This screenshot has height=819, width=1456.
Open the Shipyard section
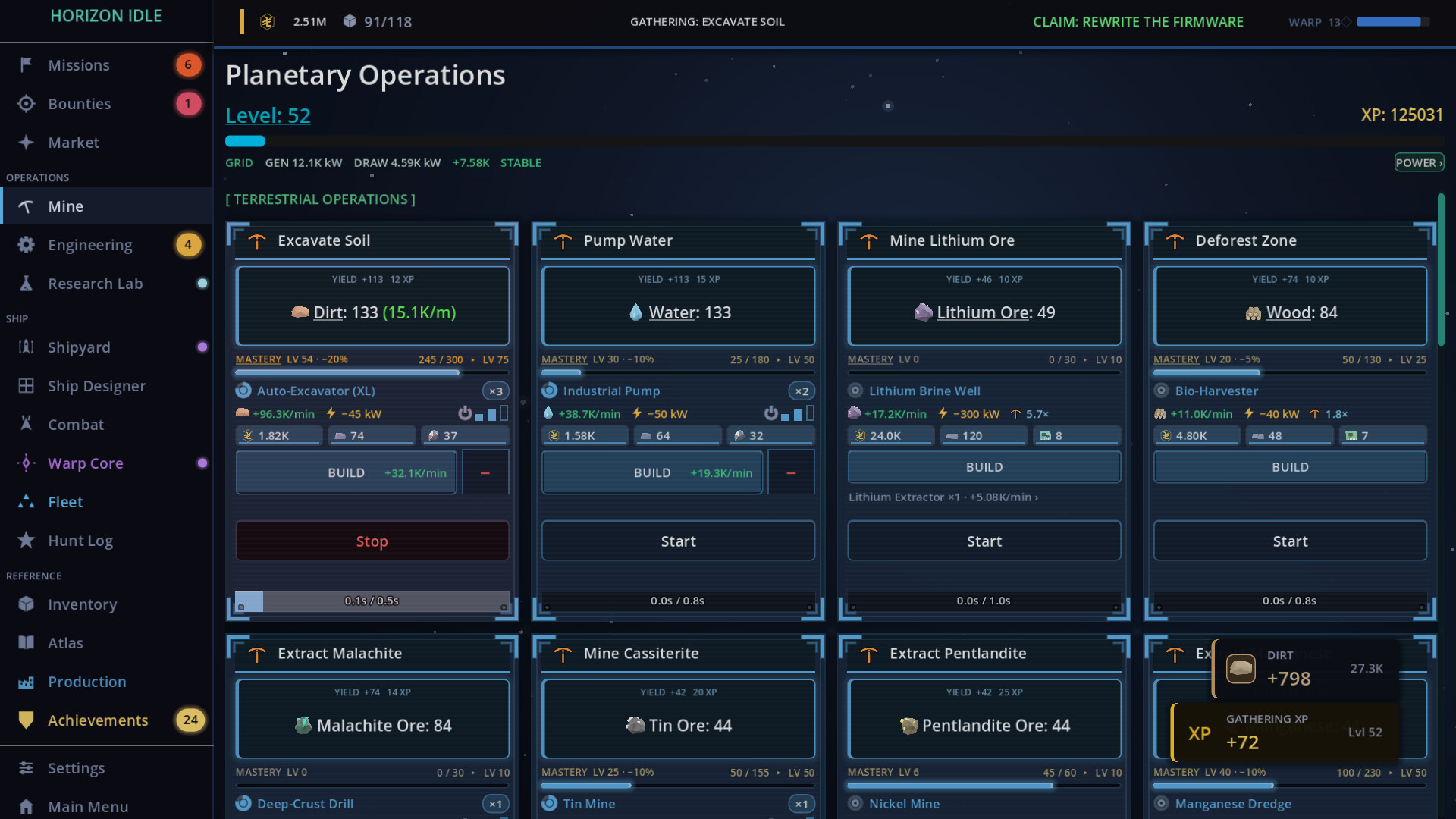coord(106,347)
